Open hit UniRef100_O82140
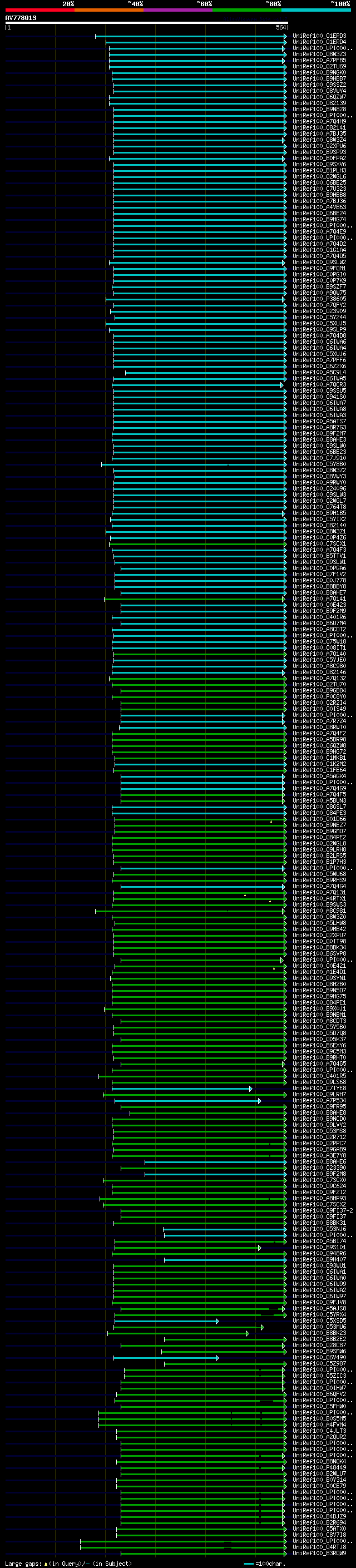Image resolution: width=356 pixels, height=1568 pixels. tap(319, 525)
